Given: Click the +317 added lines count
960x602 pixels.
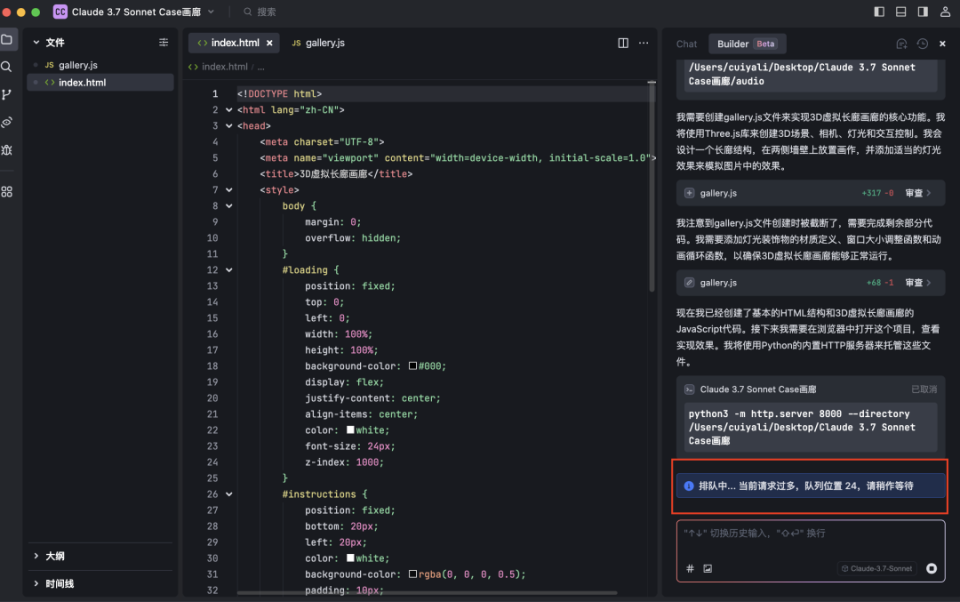Looking at the screenshot, I should (872, 193).
